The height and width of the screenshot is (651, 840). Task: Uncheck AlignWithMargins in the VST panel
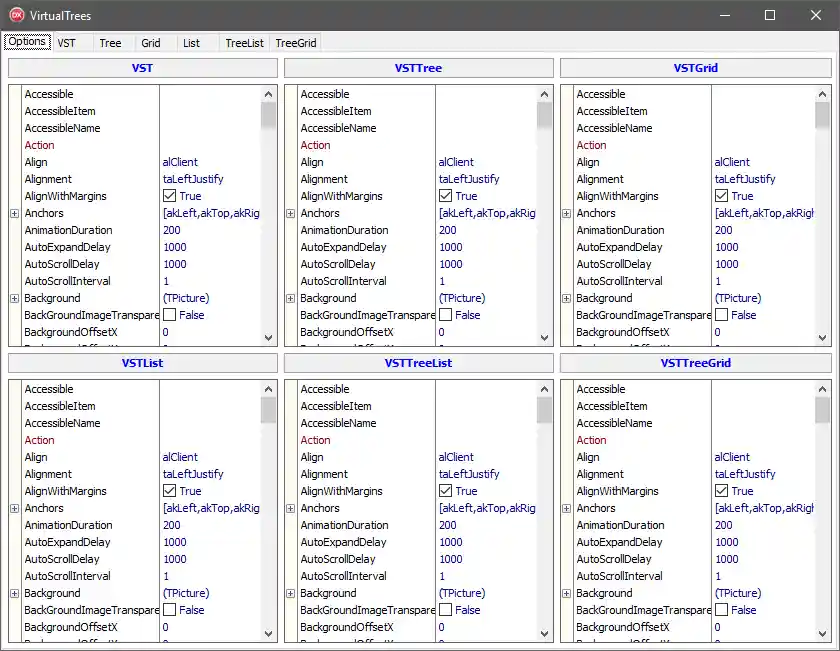pos(167,196)
